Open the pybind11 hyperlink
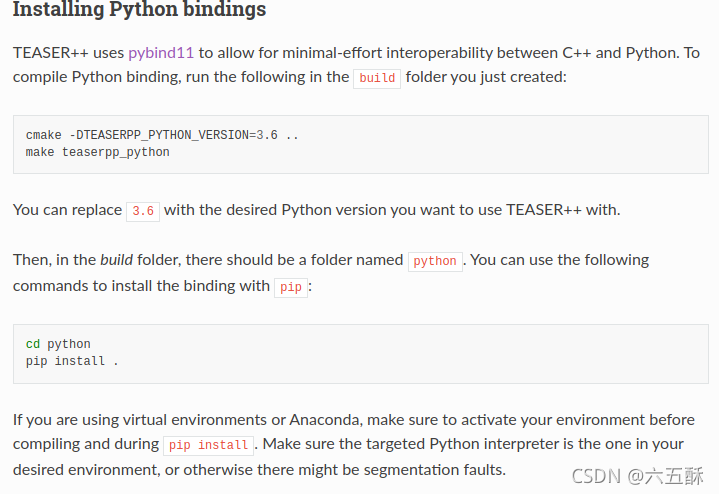This screenshot has width=719, height=494. click(161, 53)
